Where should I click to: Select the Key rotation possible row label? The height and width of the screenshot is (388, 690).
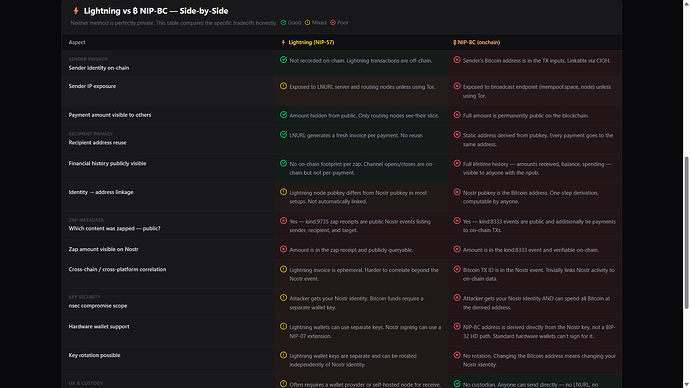click(x=94, y=355)
